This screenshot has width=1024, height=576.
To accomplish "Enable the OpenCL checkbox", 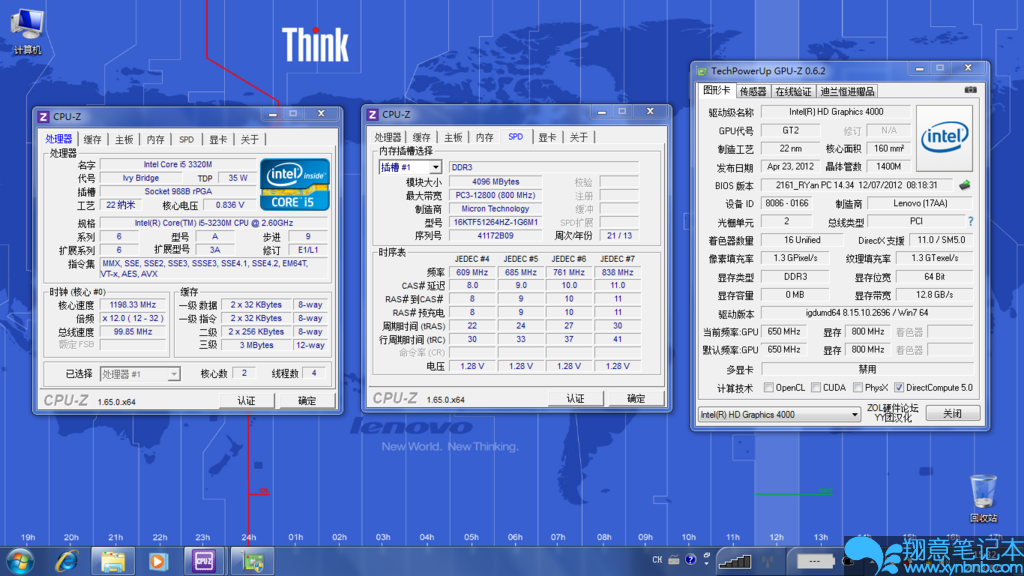I will 768,388.
